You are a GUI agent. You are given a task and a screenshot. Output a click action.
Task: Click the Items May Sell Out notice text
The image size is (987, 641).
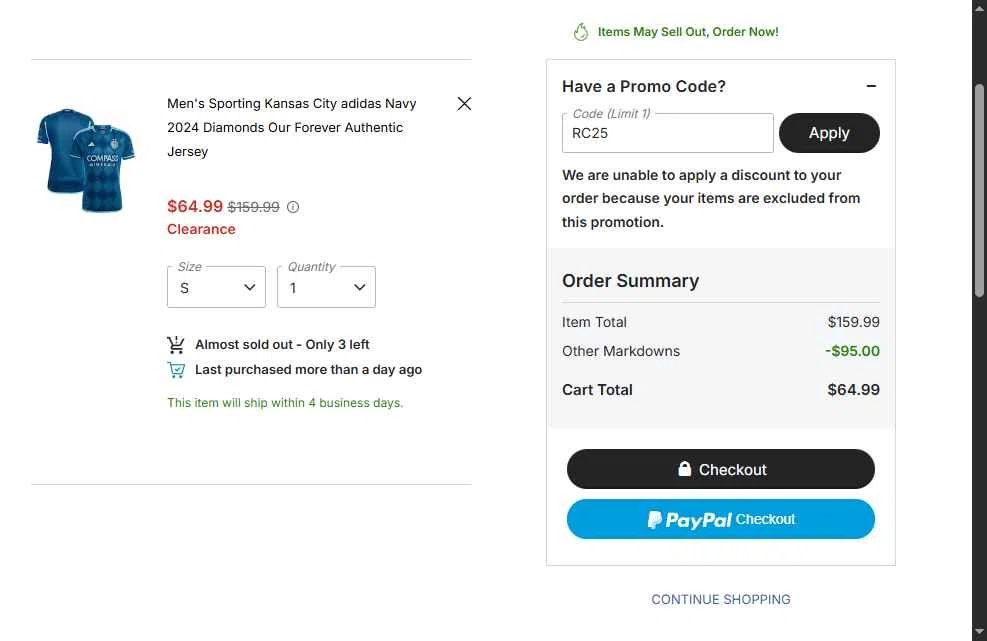(x=688, y=32)
